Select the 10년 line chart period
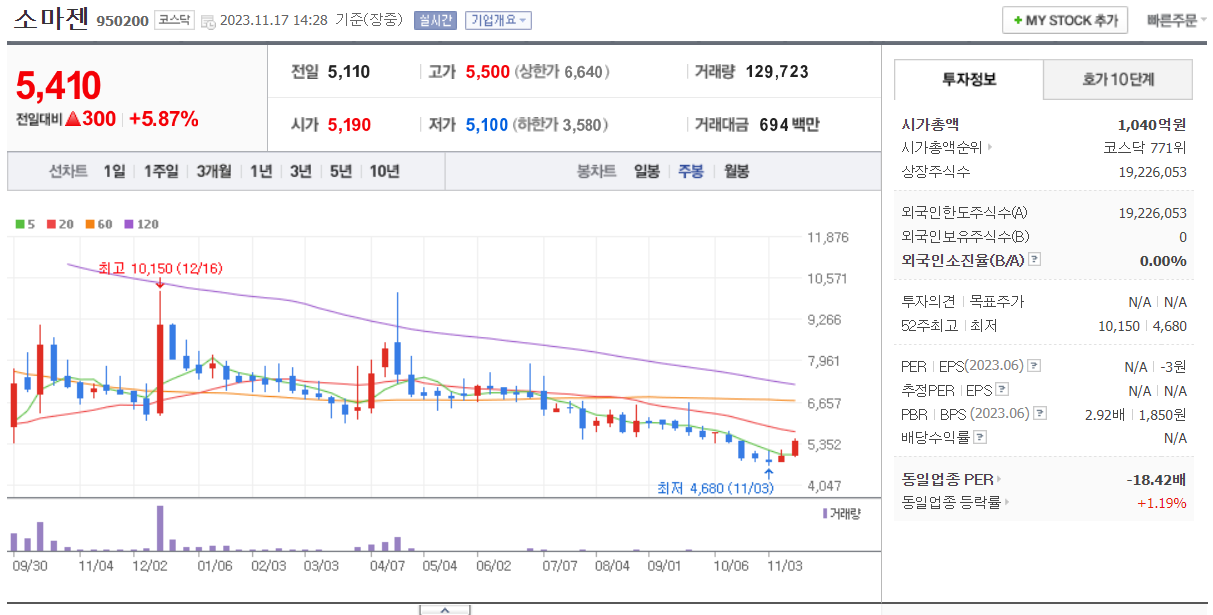This screenshot has height=615, width=1213. pos(384,171)
